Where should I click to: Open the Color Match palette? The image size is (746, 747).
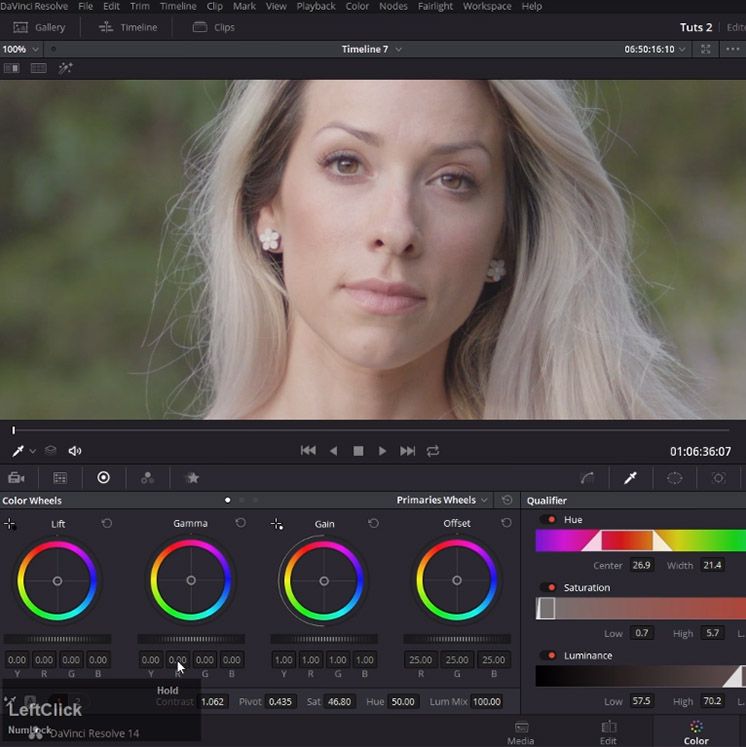(60, 478)
